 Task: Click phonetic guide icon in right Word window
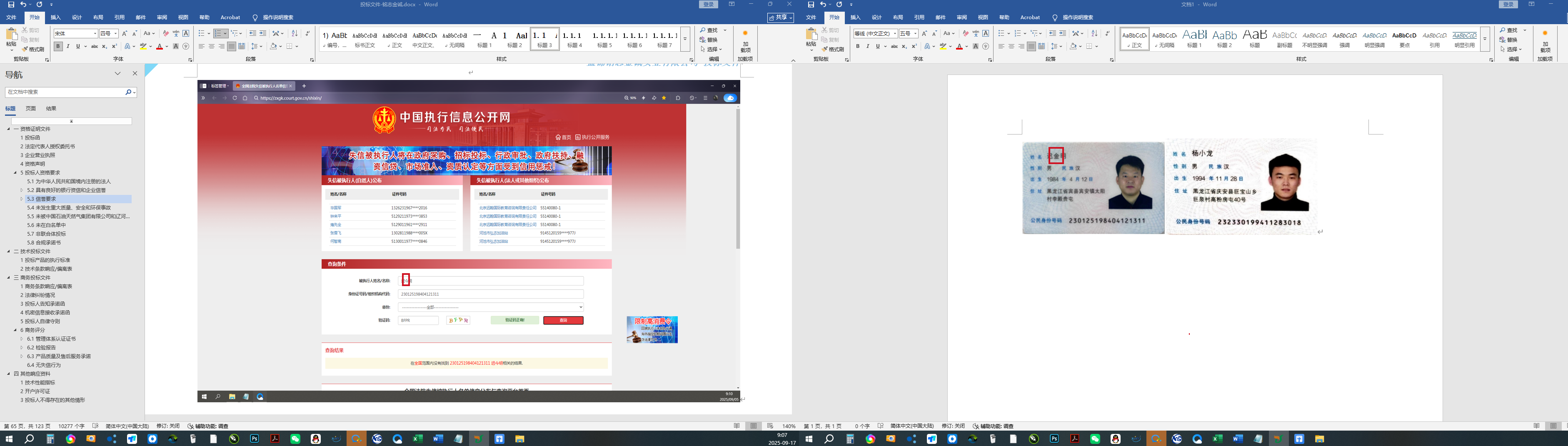coord(976,33)
